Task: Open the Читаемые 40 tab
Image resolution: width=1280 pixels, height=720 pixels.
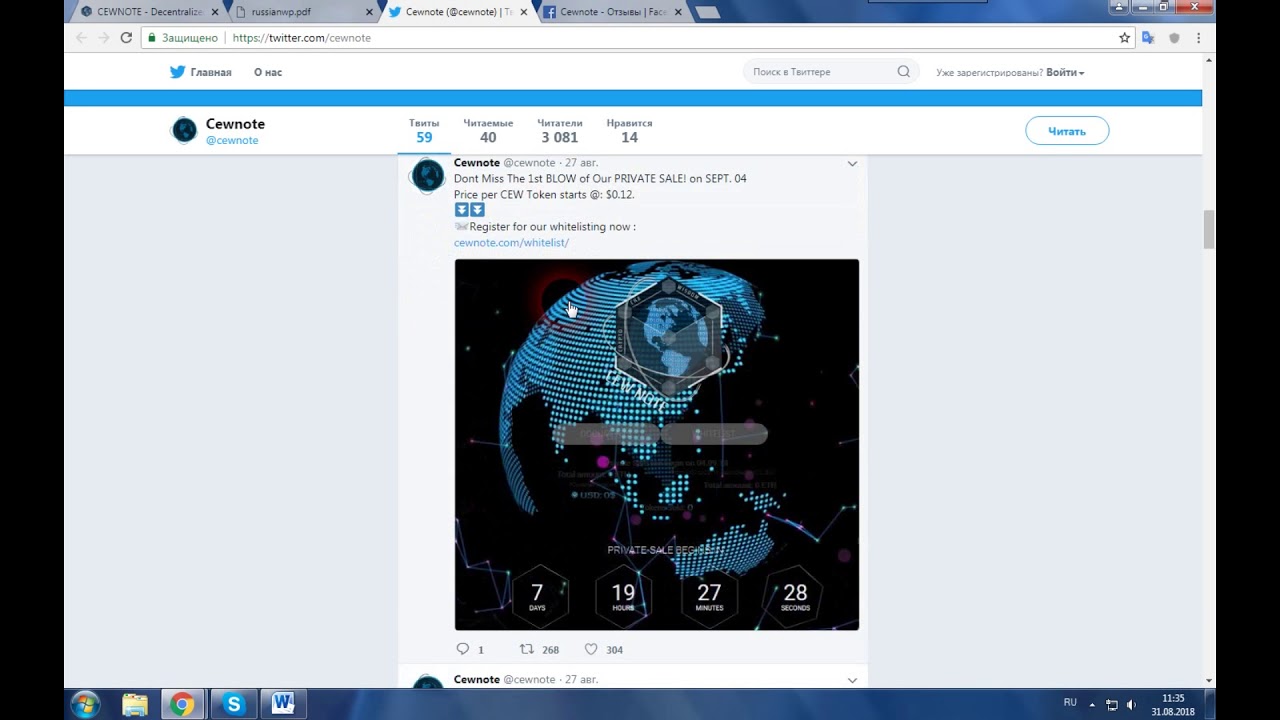Action: click(x=488, y=130)
